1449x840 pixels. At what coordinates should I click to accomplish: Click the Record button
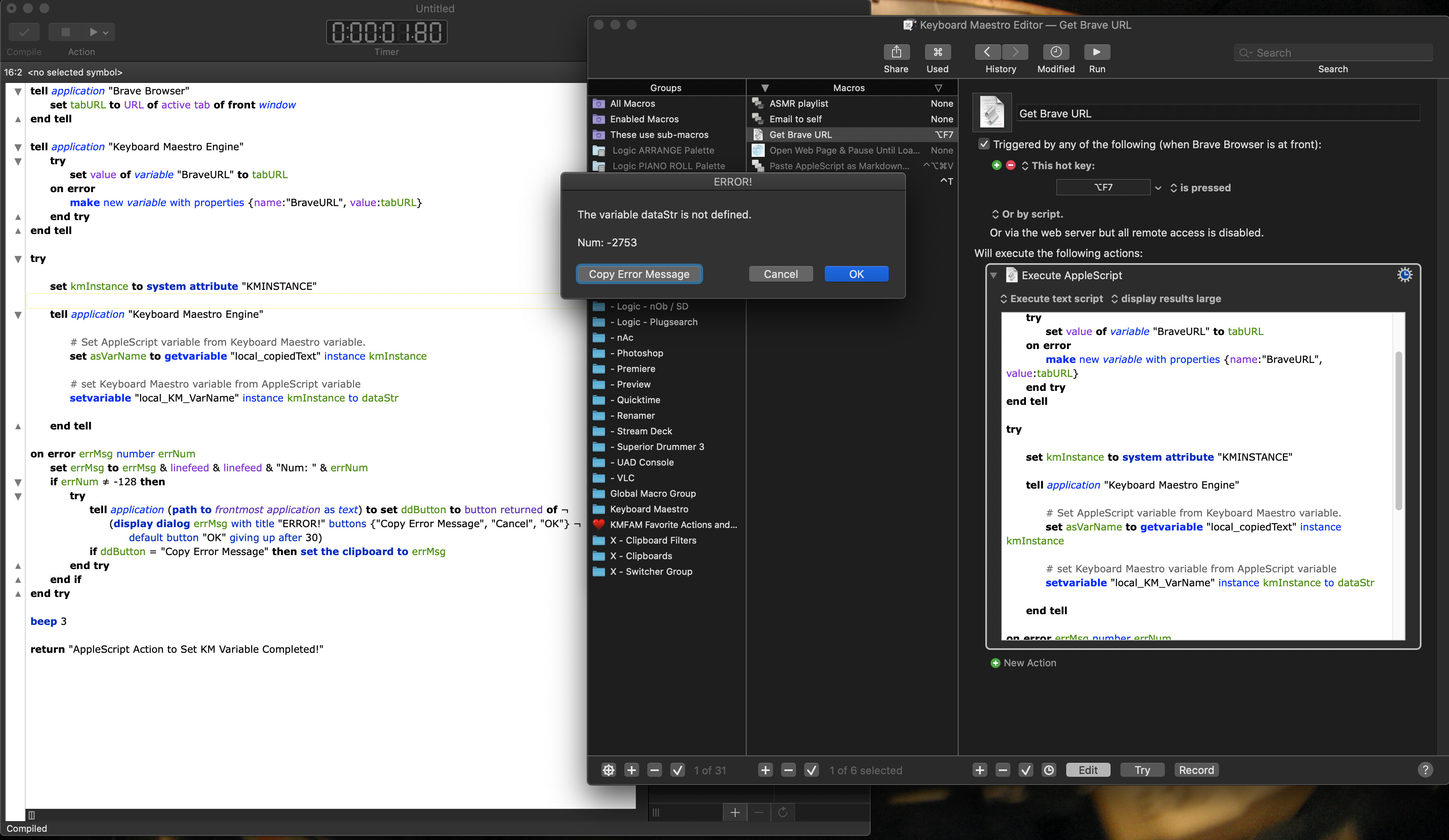[1196, 770]
